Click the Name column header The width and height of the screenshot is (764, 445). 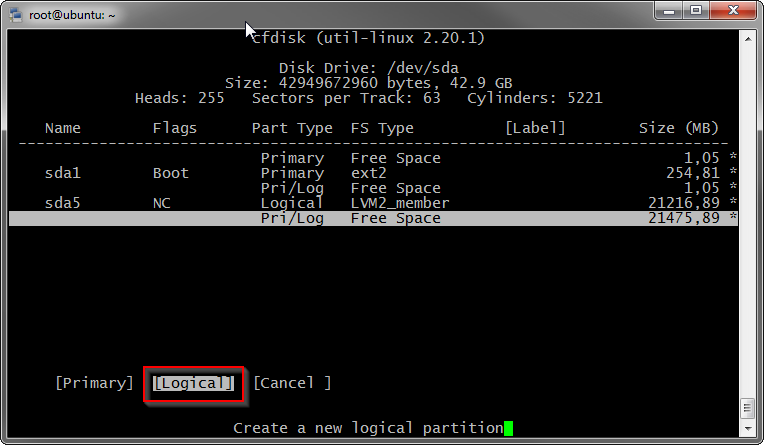click(63, 128)
